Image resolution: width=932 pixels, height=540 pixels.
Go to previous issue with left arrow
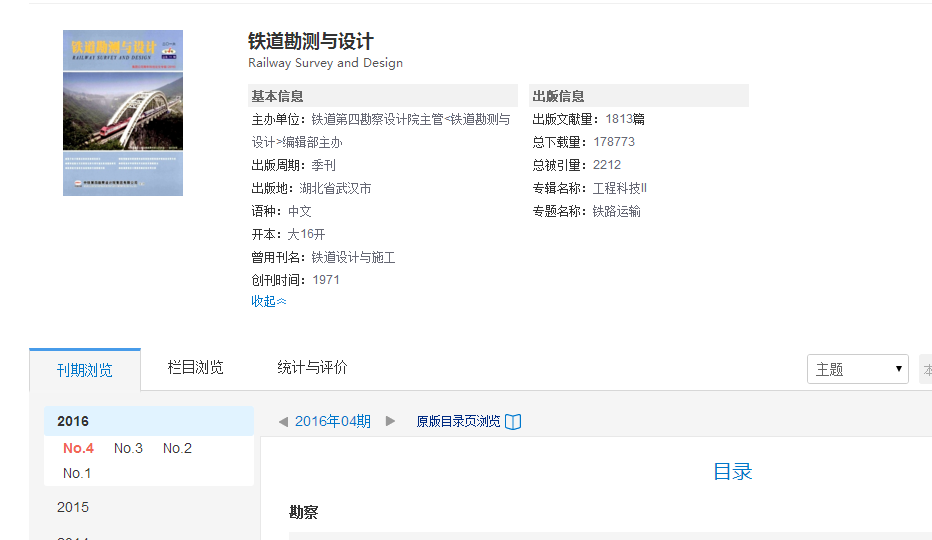[284, 422]
